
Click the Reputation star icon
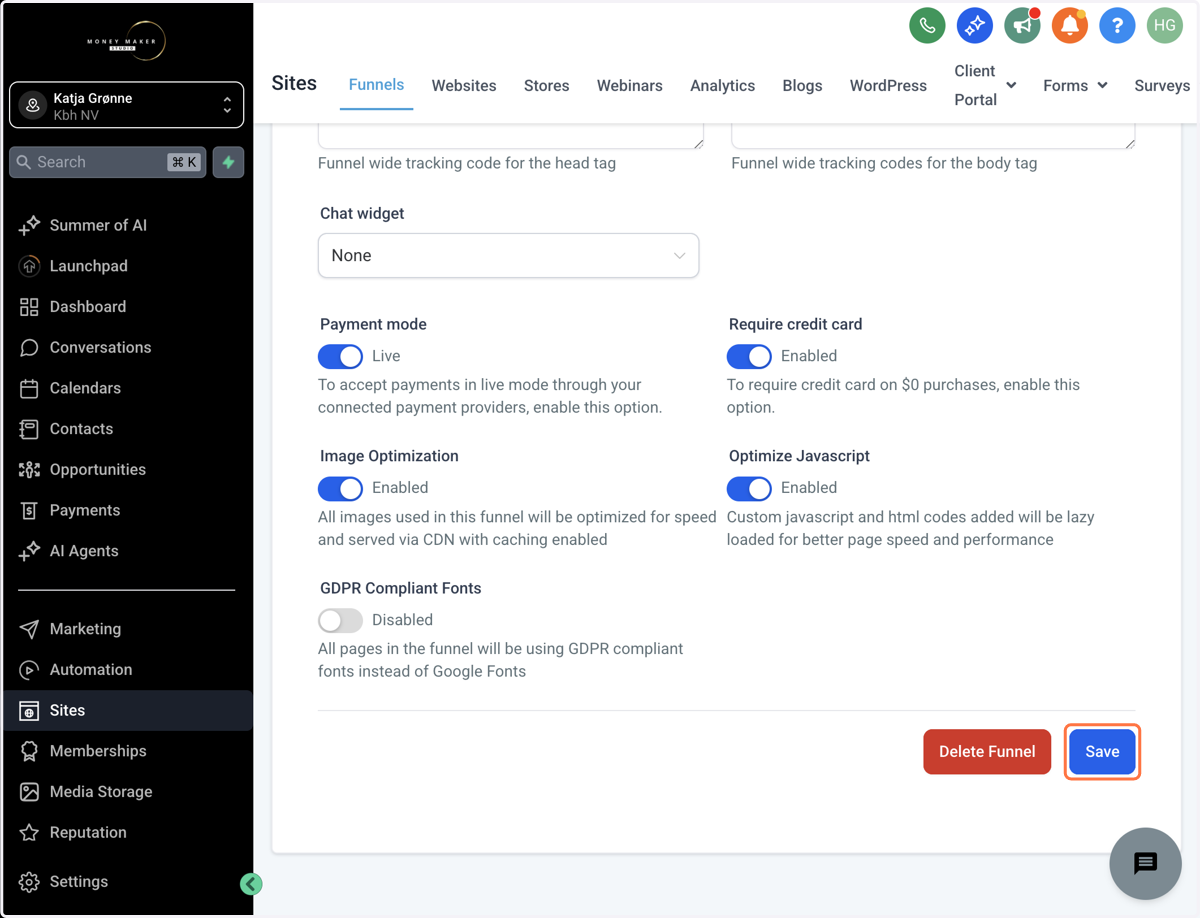point(29,832)
